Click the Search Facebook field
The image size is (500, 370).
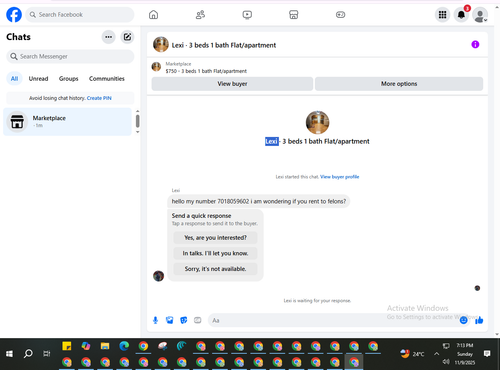pyautogui.click(x=80, y=15)
